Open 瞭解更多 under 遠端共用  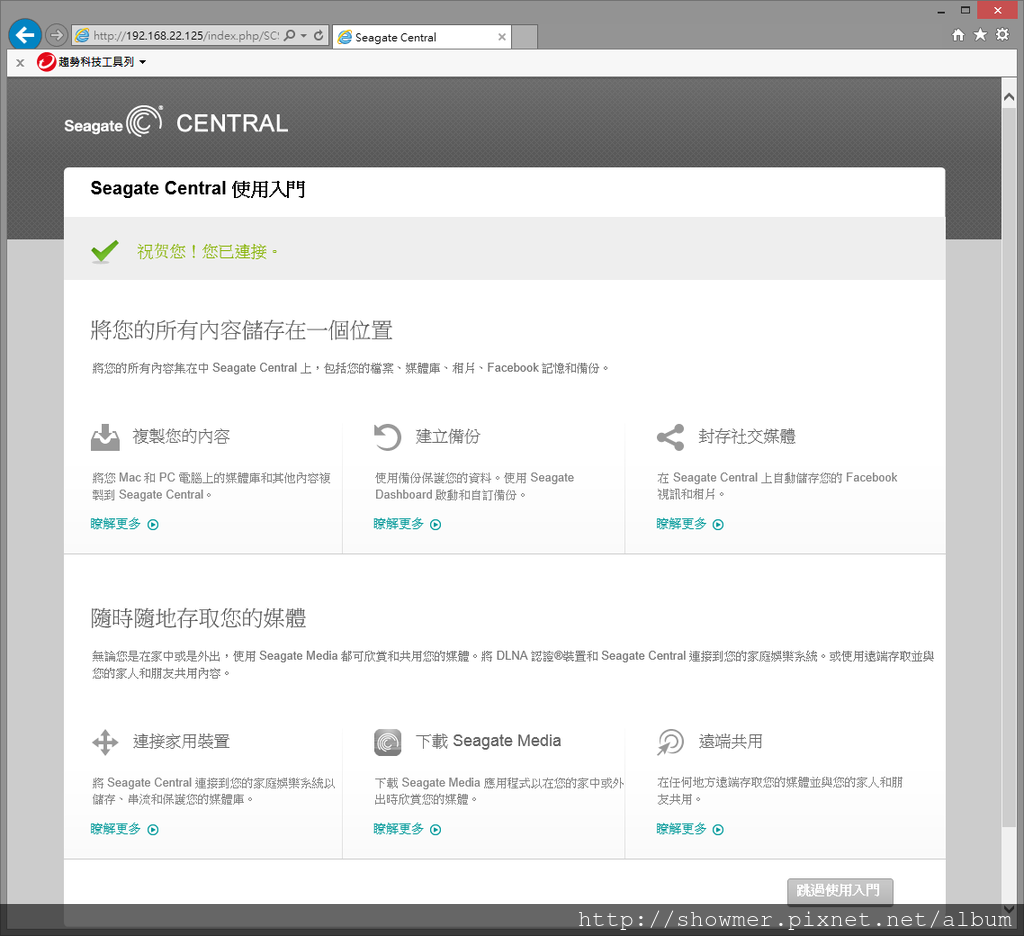tap(690, 829)
